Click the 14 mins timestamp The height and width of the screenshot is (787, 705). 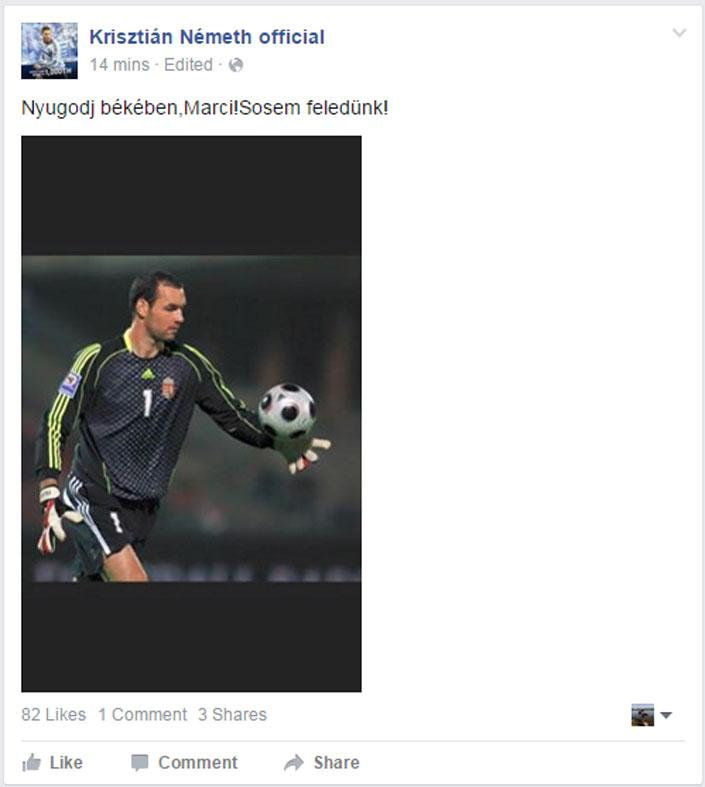pos(119,65)
